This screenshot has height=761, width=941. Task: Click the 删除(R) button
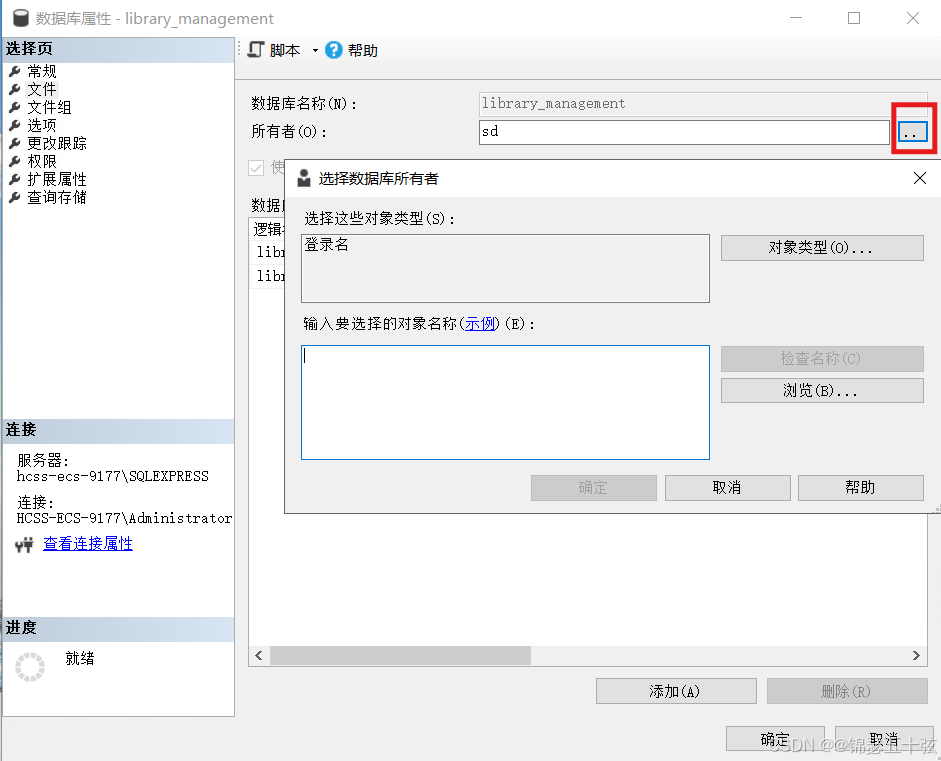point(847,691)
